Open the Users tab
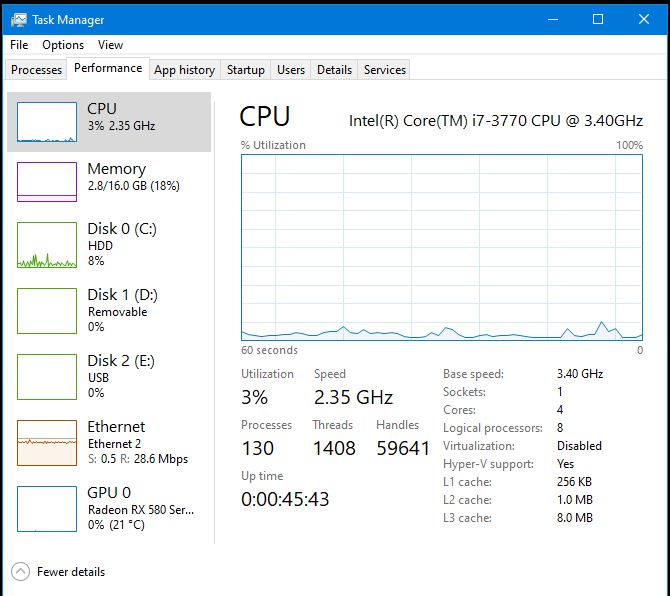 coord(291,70)
